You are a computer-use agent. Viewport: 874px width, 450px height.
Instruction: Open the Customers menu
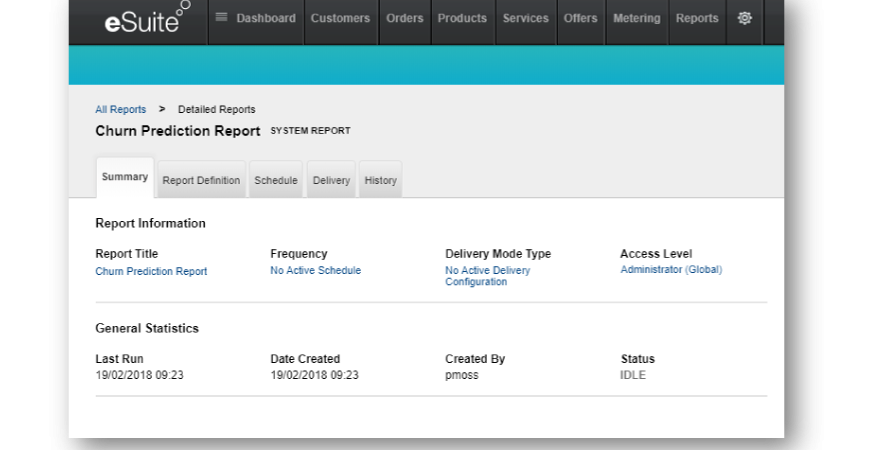tap(340, 18)
